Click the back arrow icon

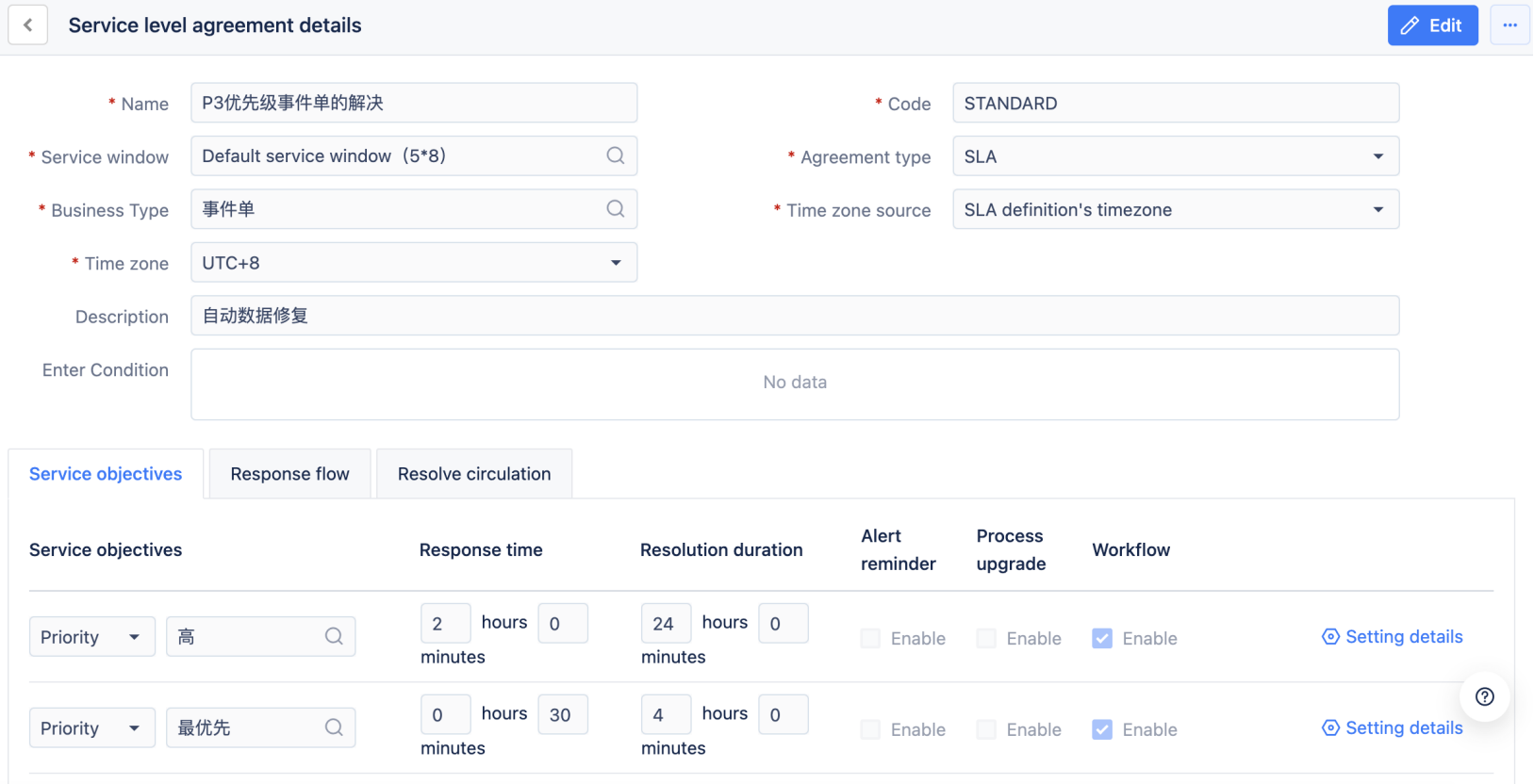tap(28, 25)
